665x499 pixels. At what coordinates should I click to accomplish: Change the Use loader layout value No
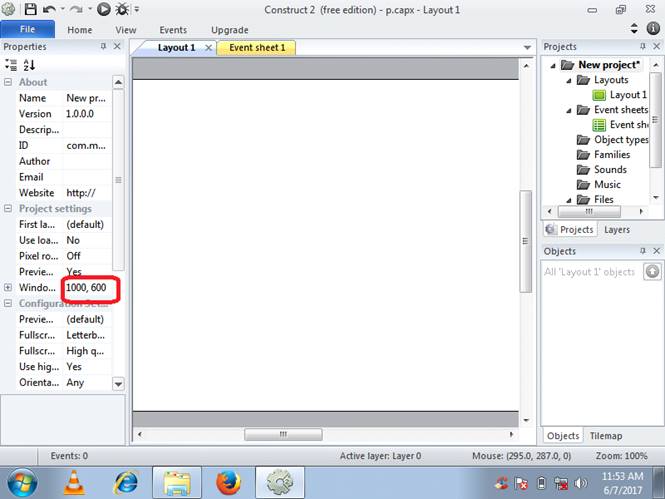[x=86, y=240]
